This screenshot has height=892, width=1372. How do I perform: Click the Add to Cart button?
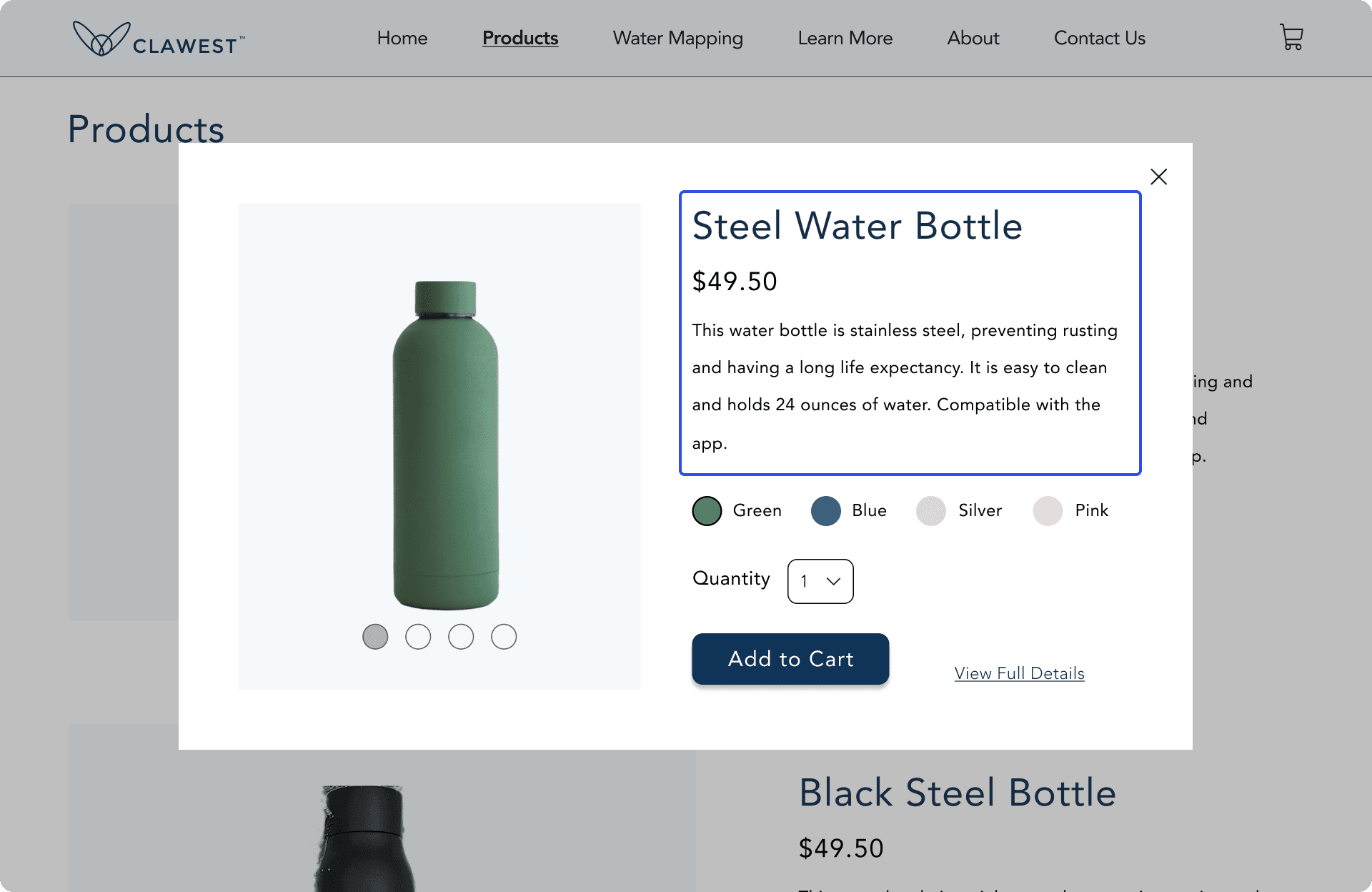(x=790, y=659)
